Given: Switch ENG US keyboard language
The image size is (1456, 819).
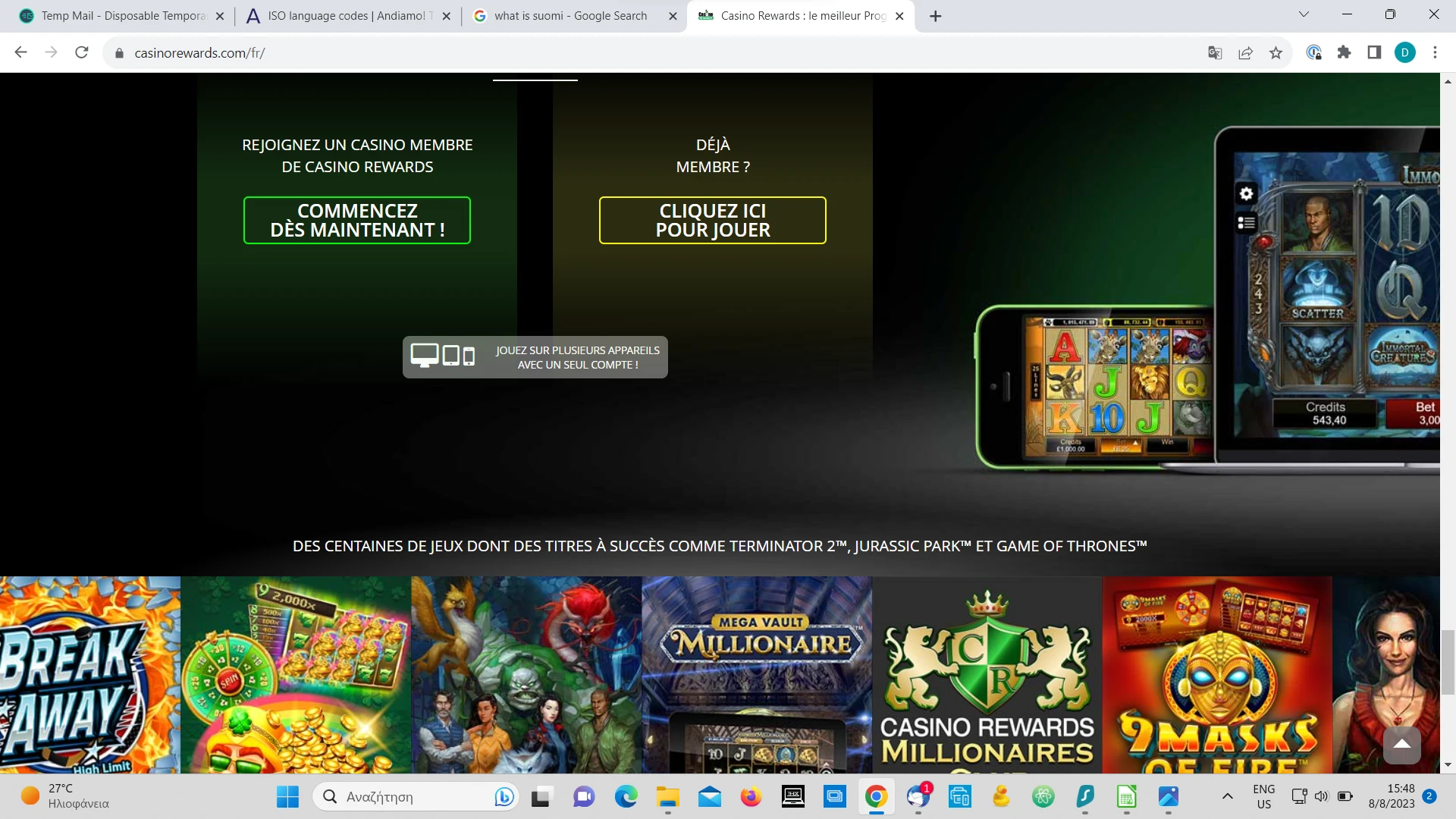Looking at the screenshot, I should tap(1264, 796).
